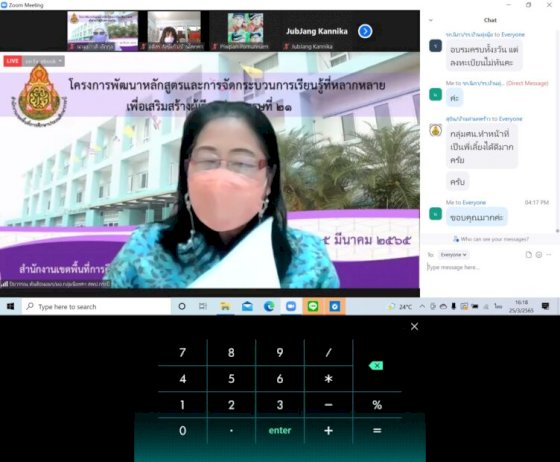
Task: Tap key 4 on the keypad
Action: [182, 378]
